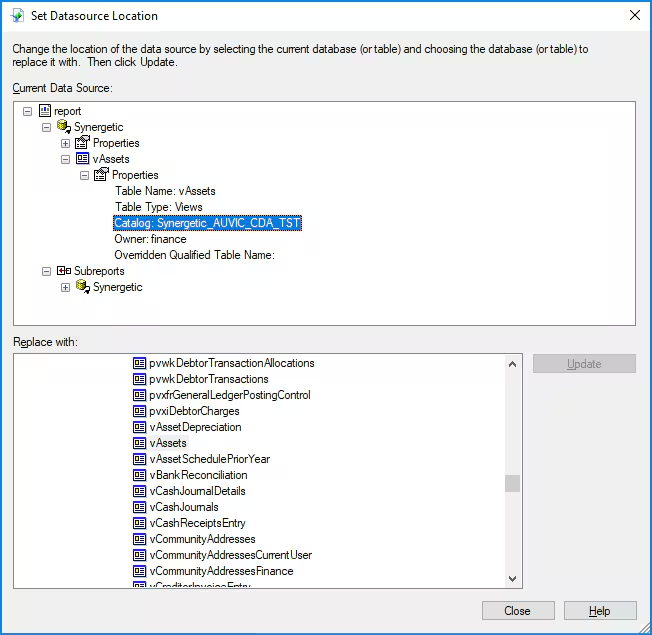Screen dimensions: 652x635
Task: Expand Properties under Synergetic
Action: 65,143
